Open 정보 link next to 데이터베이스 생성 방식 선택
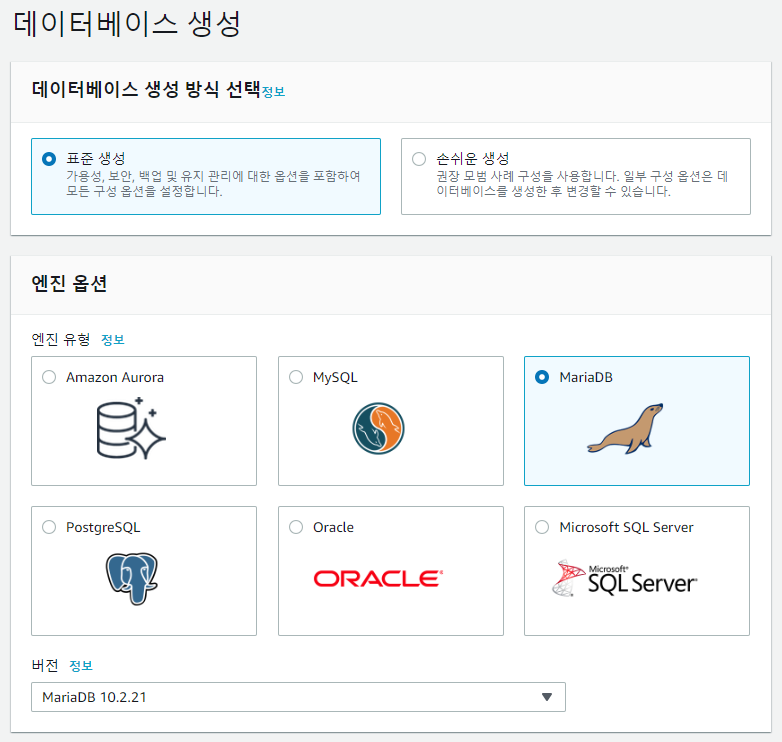 [x=273, y=92]
